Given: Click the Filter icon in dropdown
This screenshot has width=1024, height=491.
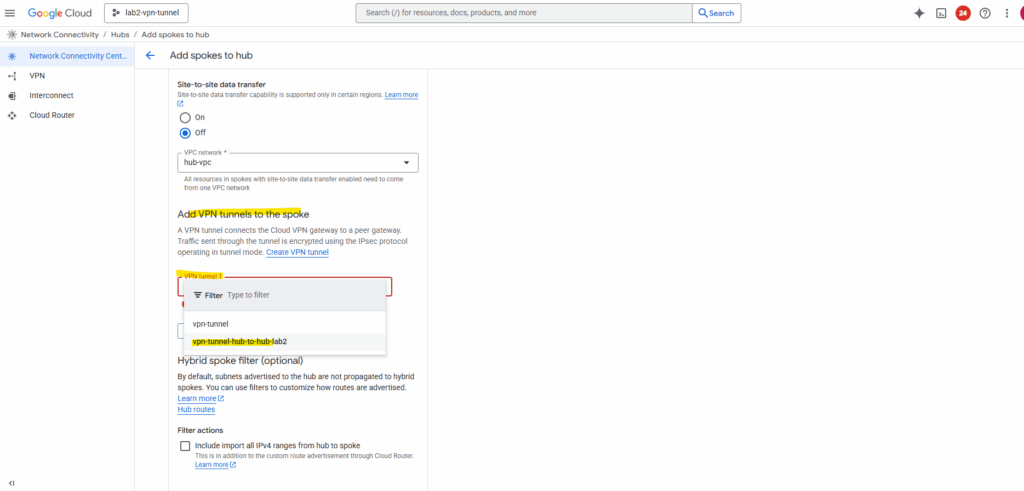Looking at the screenshot, I should [x=198, y=295].
